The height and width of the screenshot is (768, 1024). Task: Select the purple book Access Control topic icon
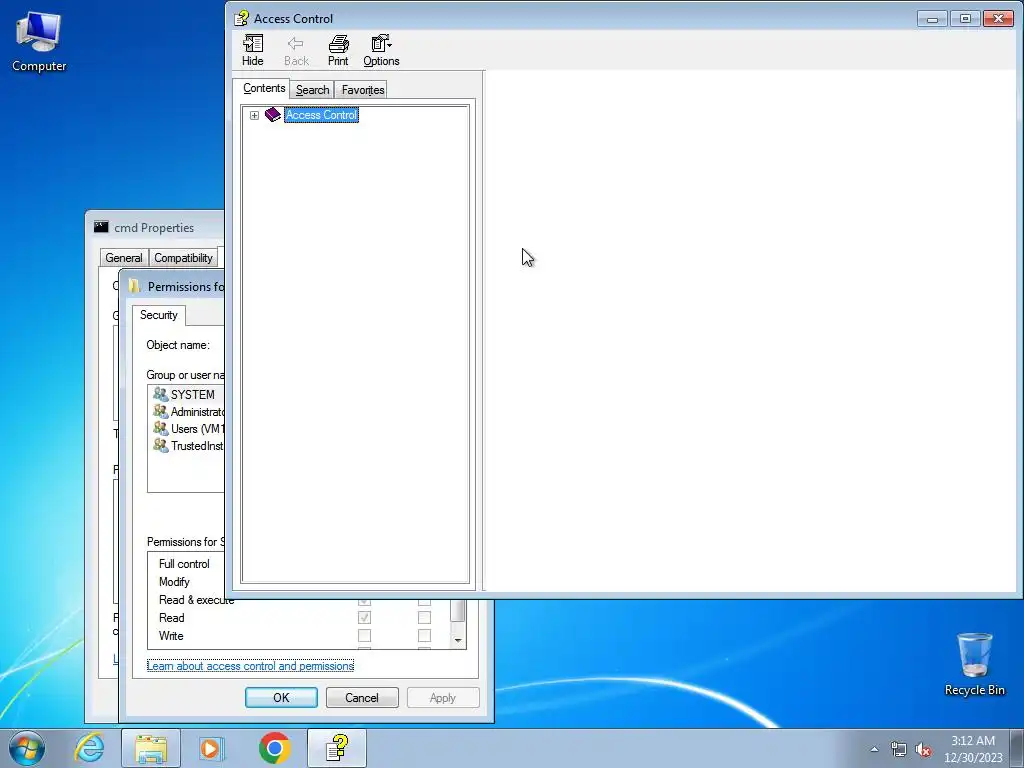272,115
